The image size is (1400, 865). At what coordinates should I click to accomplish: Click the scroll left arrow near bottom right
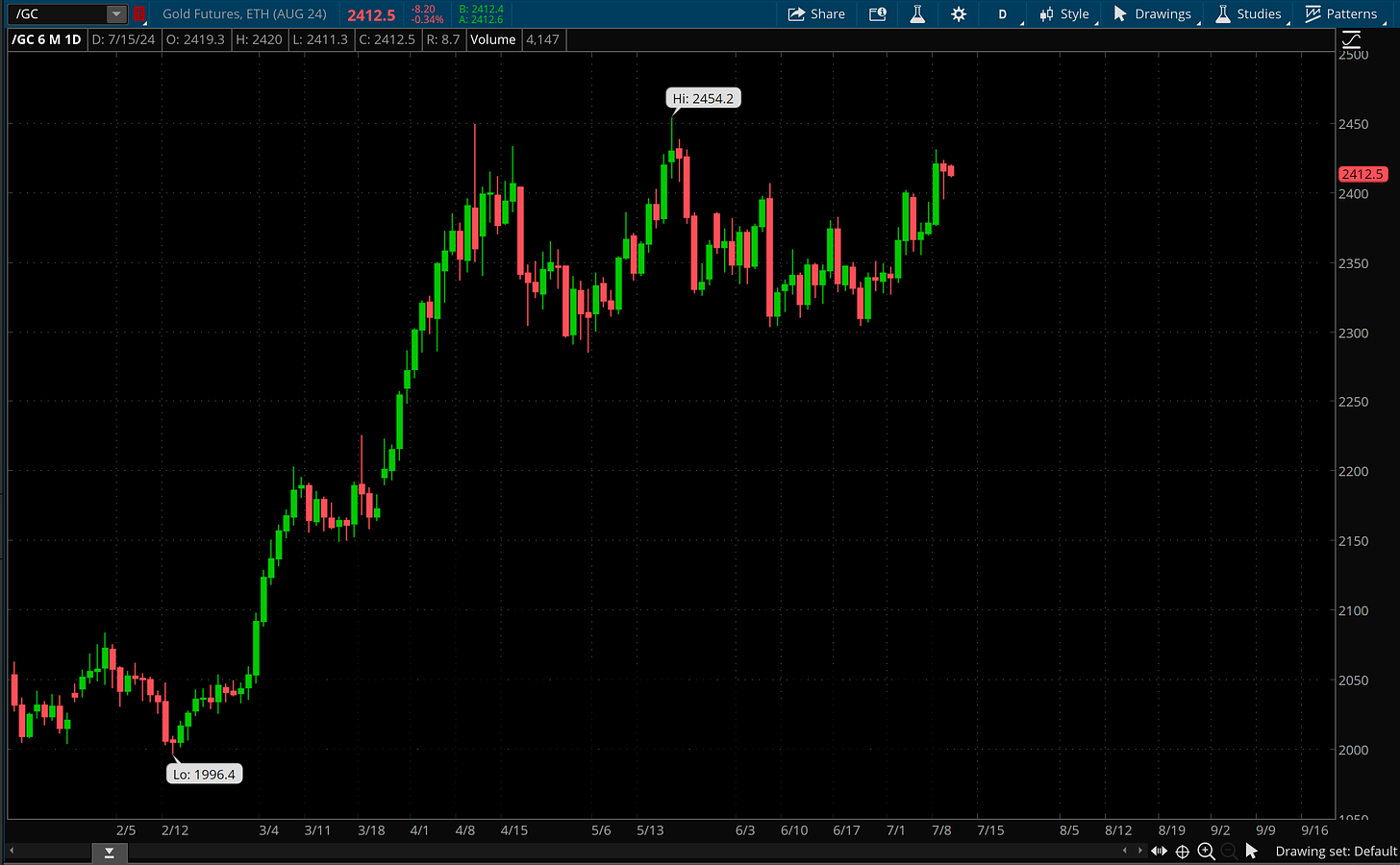1125,851
